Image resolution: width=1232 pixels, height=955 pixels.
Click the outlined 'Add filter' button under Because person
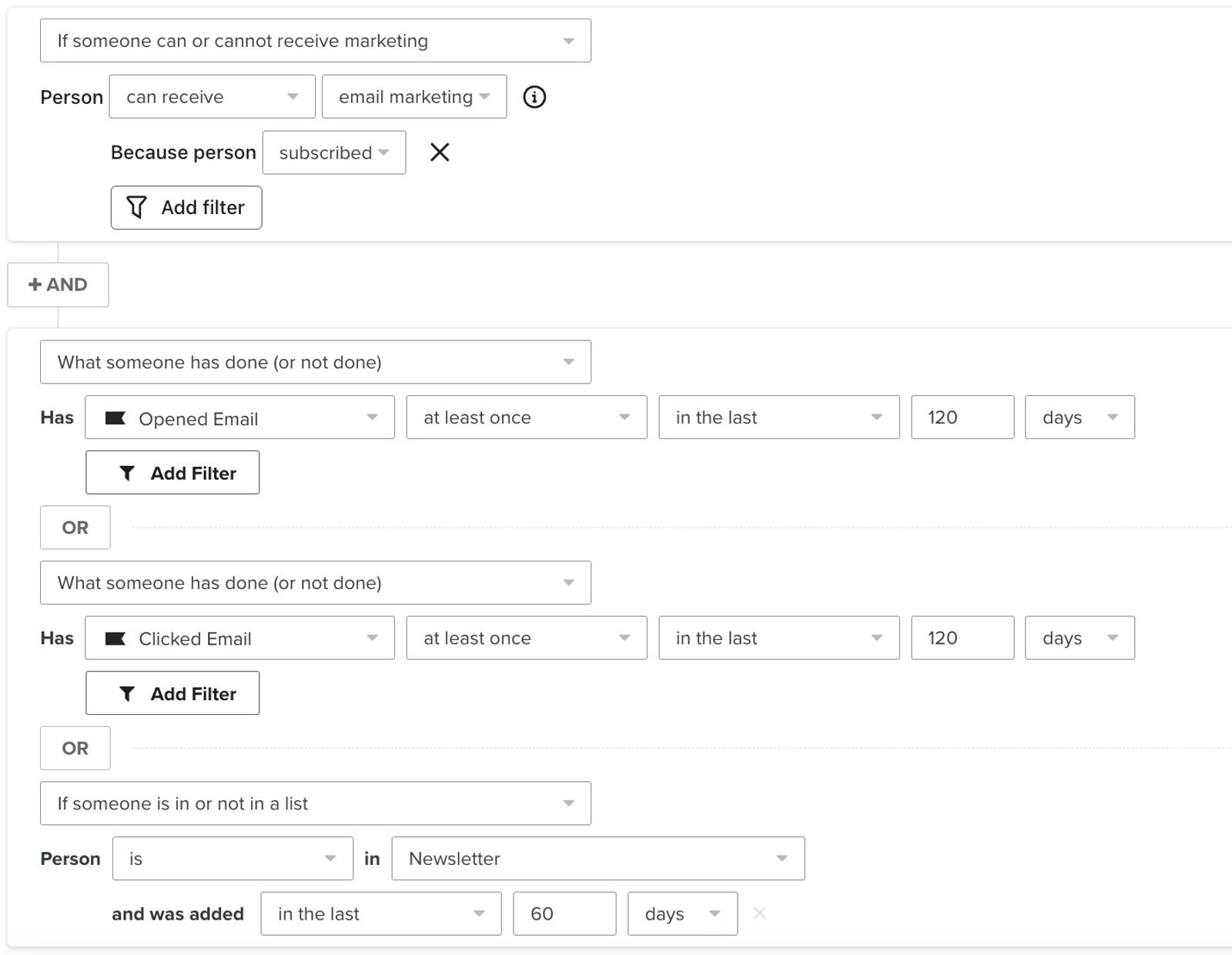coord(186,208)
